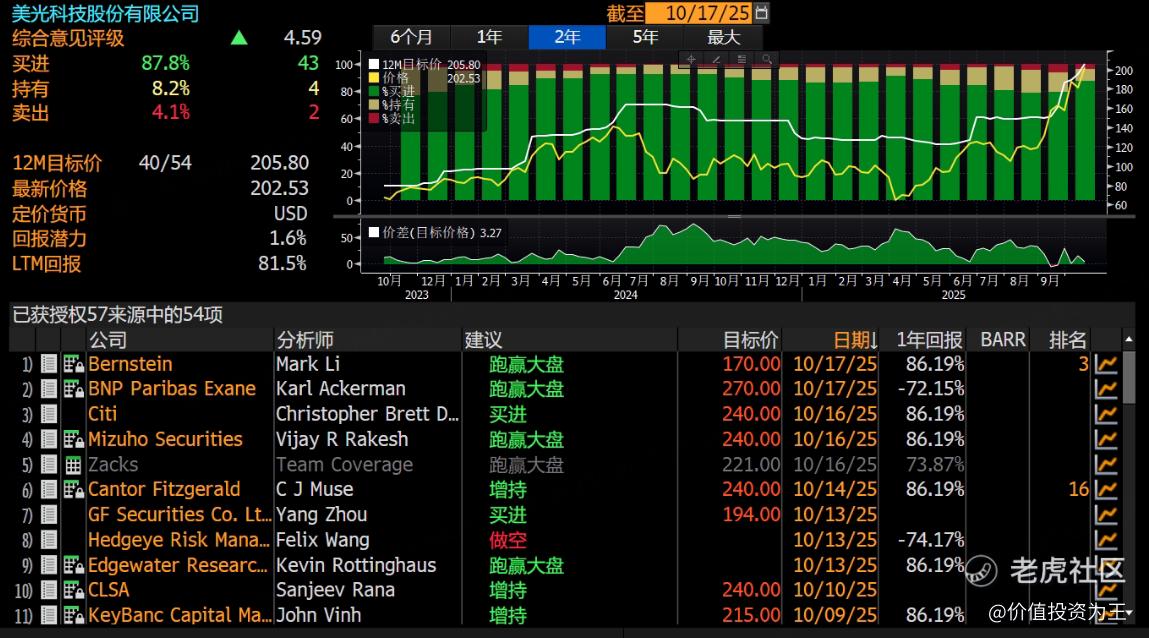Open the Zacks spreadsheet grid icon
The height and width of the screenshot is (638, 1149).
click(73, 464)
